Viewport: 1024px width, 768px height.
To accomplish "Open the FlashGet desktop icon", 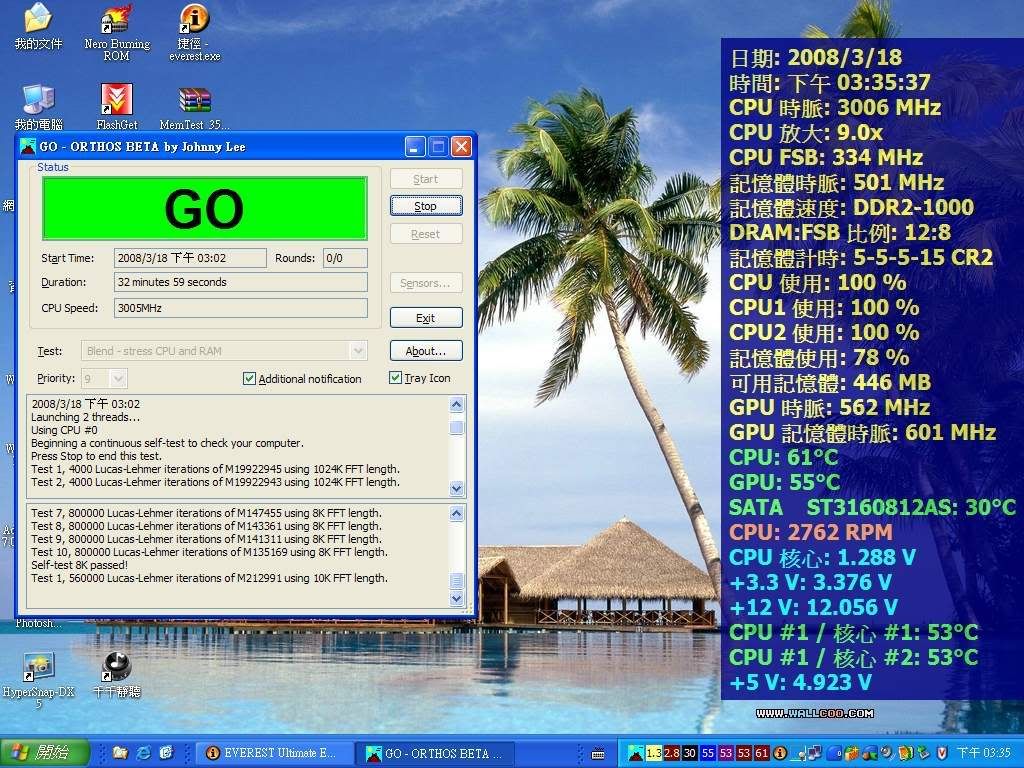I will coord(116,100).
